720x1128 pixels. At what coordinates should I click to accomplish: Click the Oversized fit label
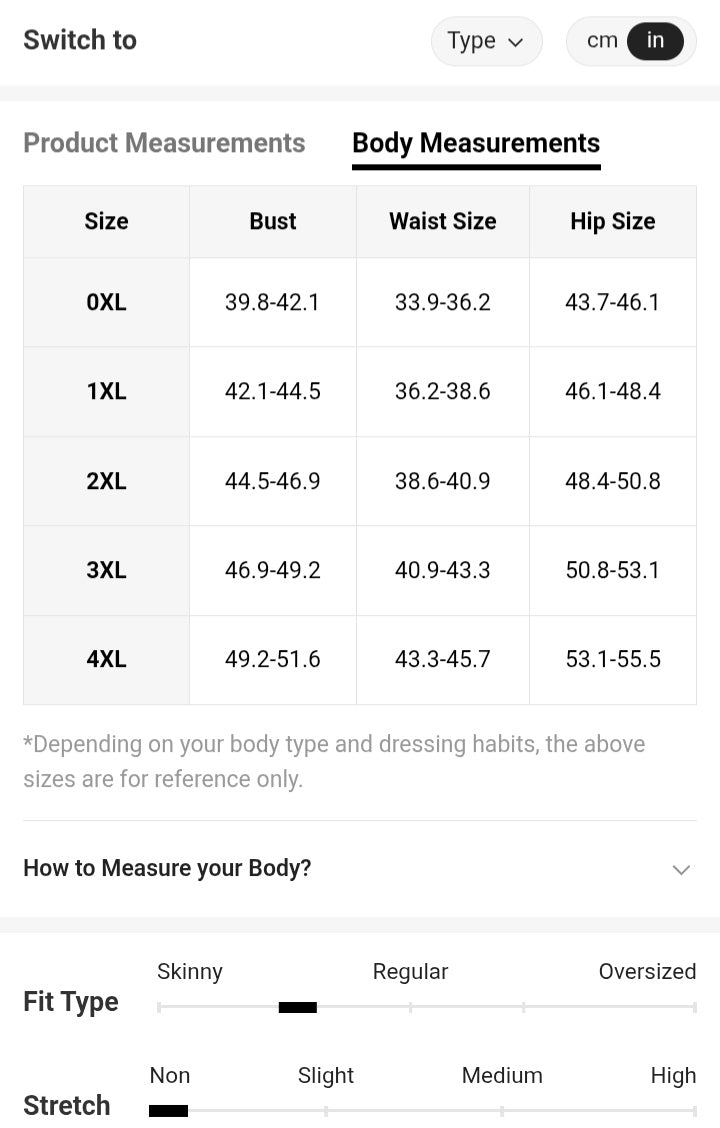click(x=647, y=972)
